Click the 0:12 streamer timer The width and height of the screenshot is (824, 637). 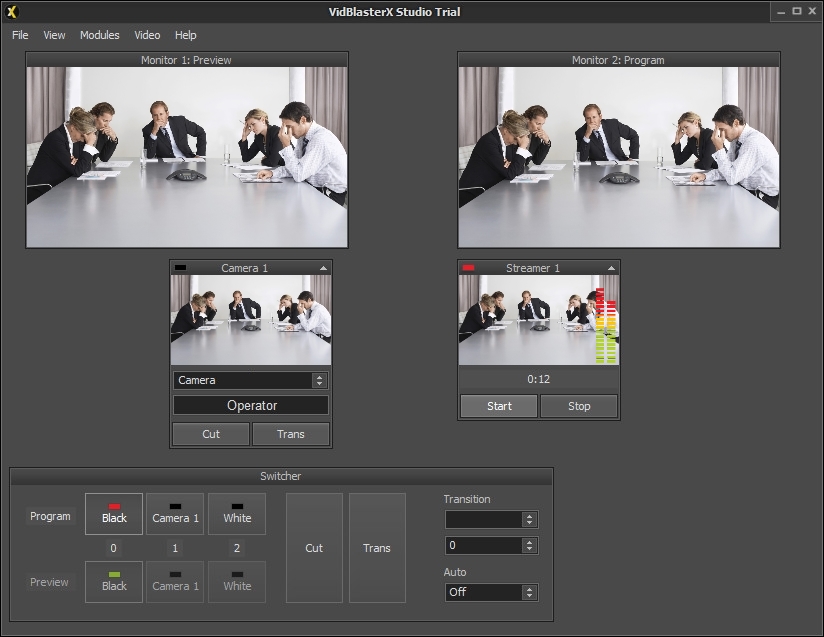click(539, 379)
